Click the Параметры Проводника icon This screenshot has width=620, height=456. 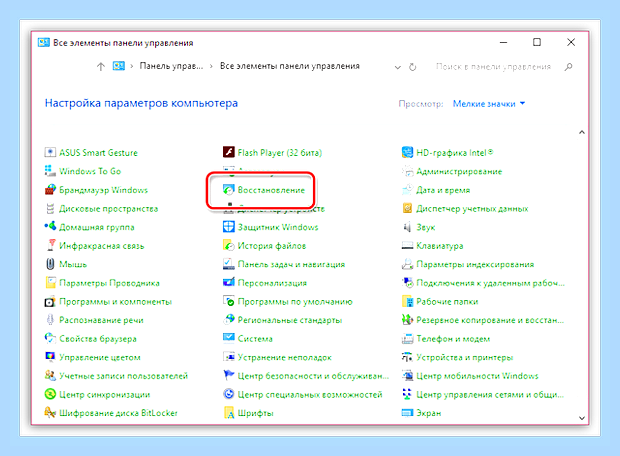50,282
